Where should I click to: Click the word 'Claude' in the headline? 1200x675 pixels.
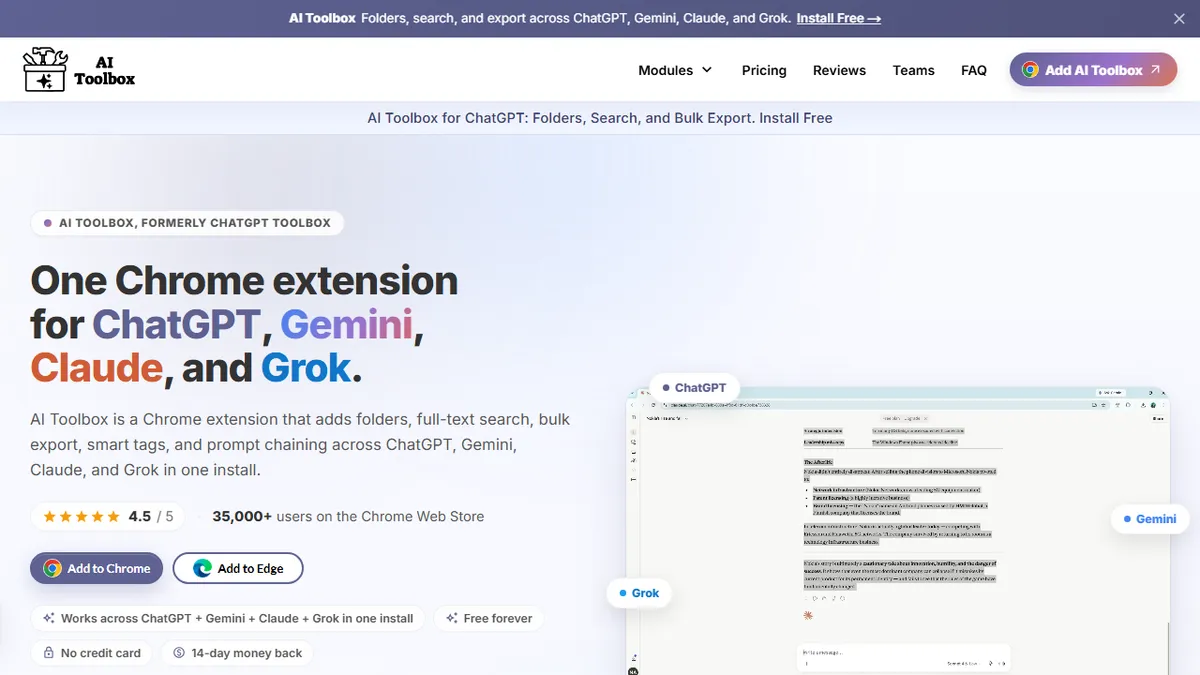pyautogui.click(x=97, y=368)
